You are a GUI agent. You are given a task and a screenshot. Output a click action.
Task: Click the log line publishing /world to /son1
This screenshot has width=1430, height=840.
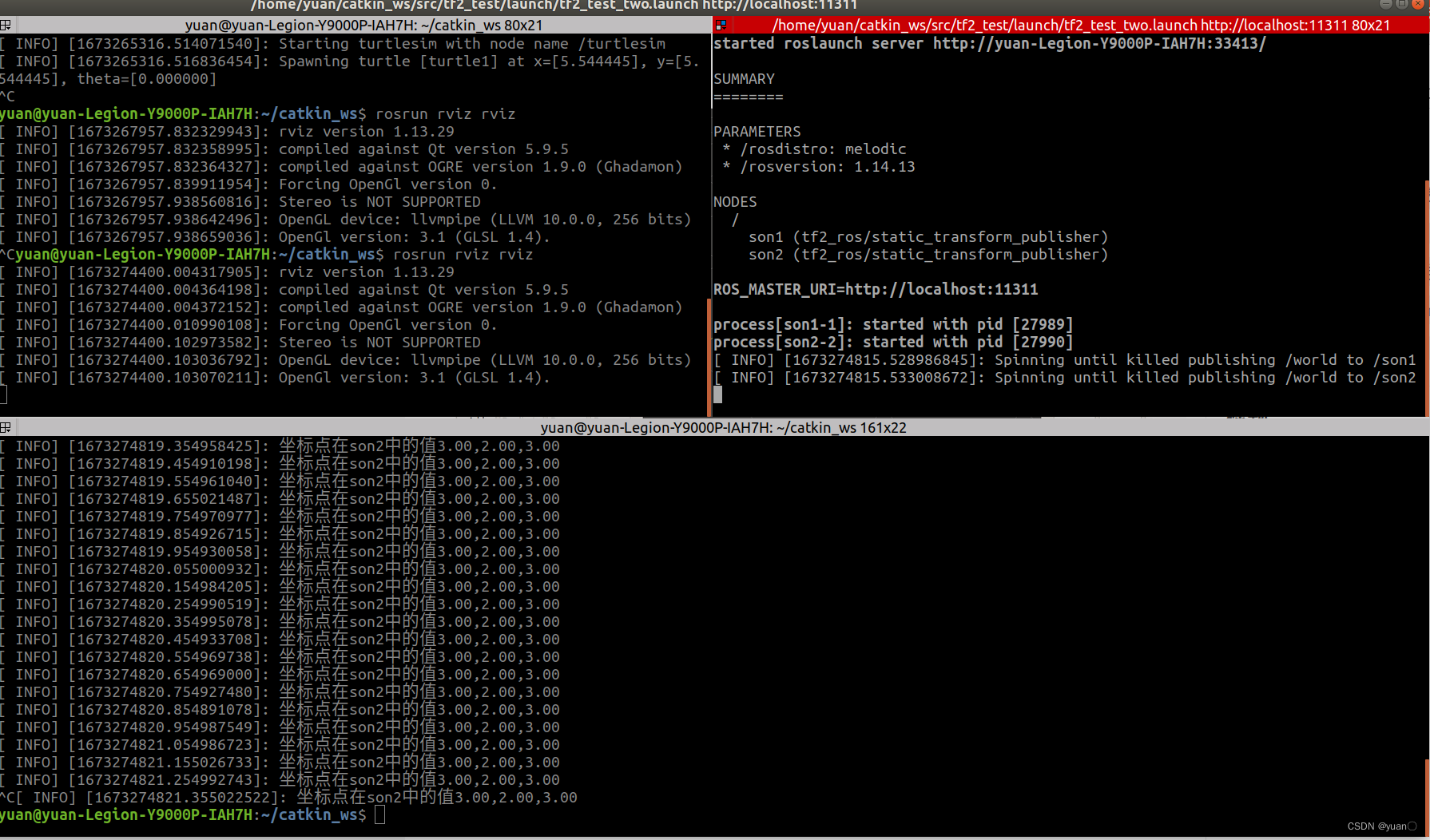click(x=1065, y=360)
